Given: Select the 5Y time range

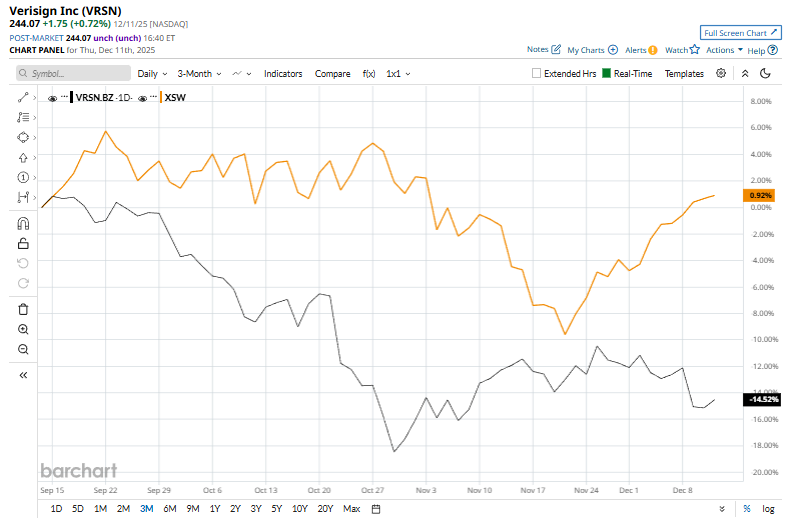Looking at the screenshot, I should point(276,509).
